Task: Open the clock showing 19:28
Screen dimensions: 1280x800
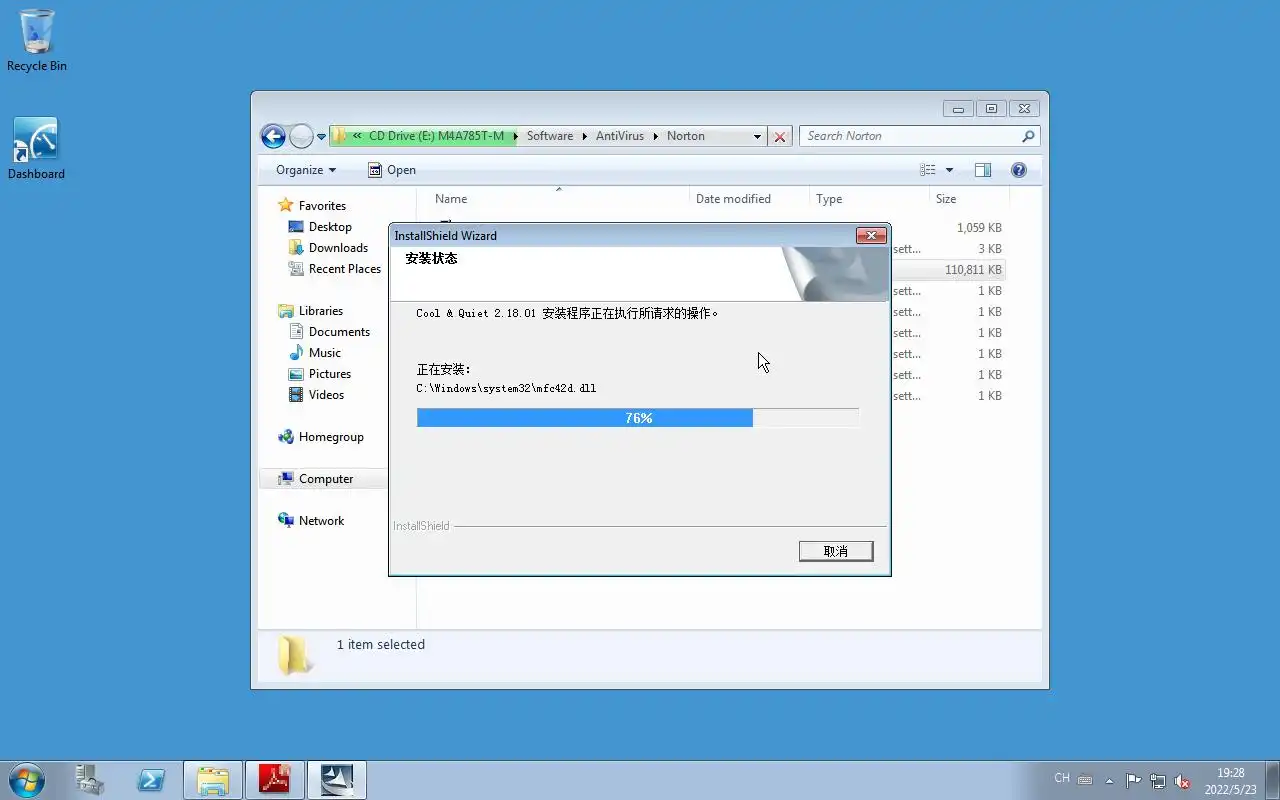Action: pos(1230,780)
